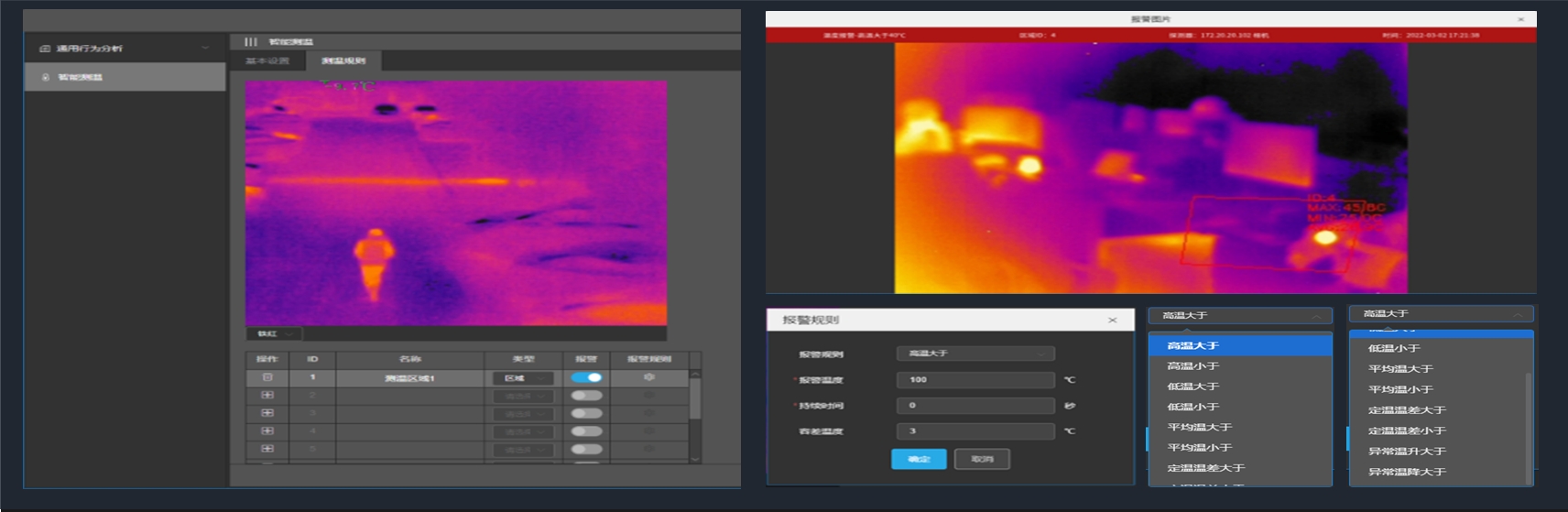This screenshot has width=1568, height=512.
Task: Click the three-bar icon beside the 智能测温 header
Action: (250, 42)
